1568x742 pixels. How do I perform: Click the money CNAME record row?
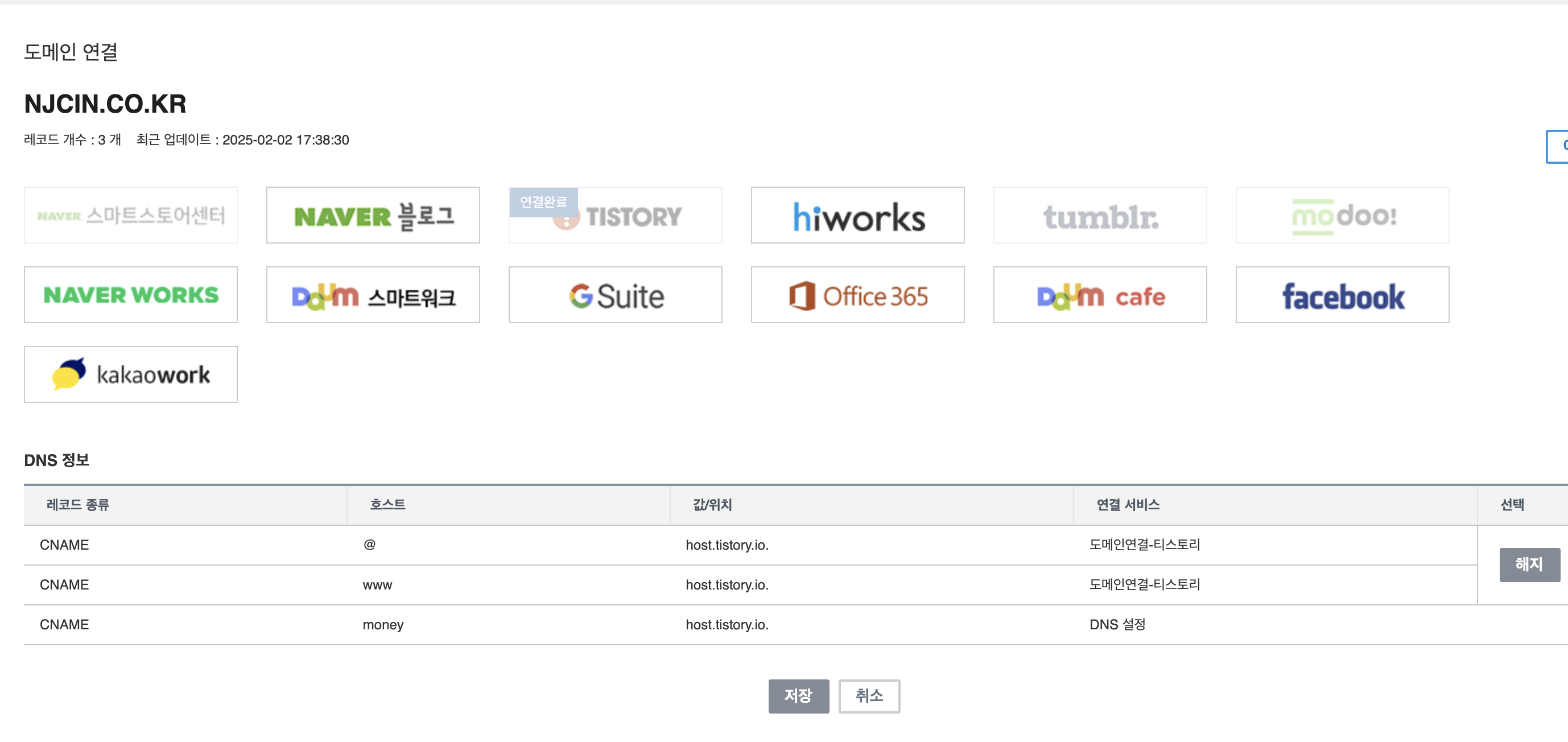(x=382, y=625)
